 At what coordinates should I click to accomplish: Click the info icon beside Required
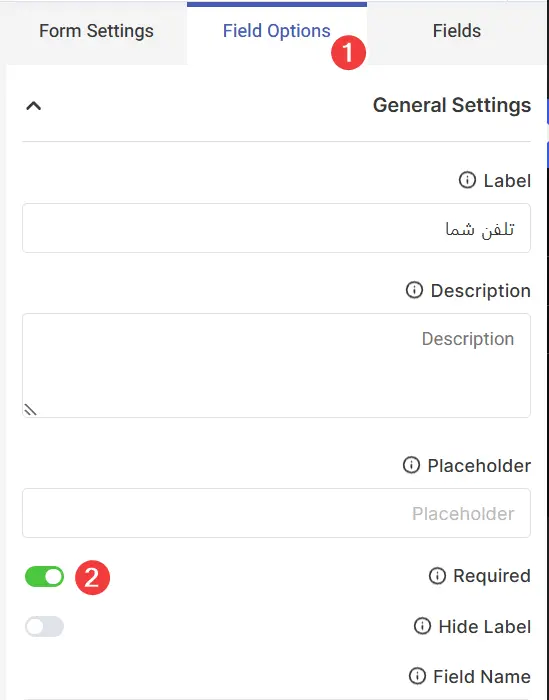tap(437, 575)
